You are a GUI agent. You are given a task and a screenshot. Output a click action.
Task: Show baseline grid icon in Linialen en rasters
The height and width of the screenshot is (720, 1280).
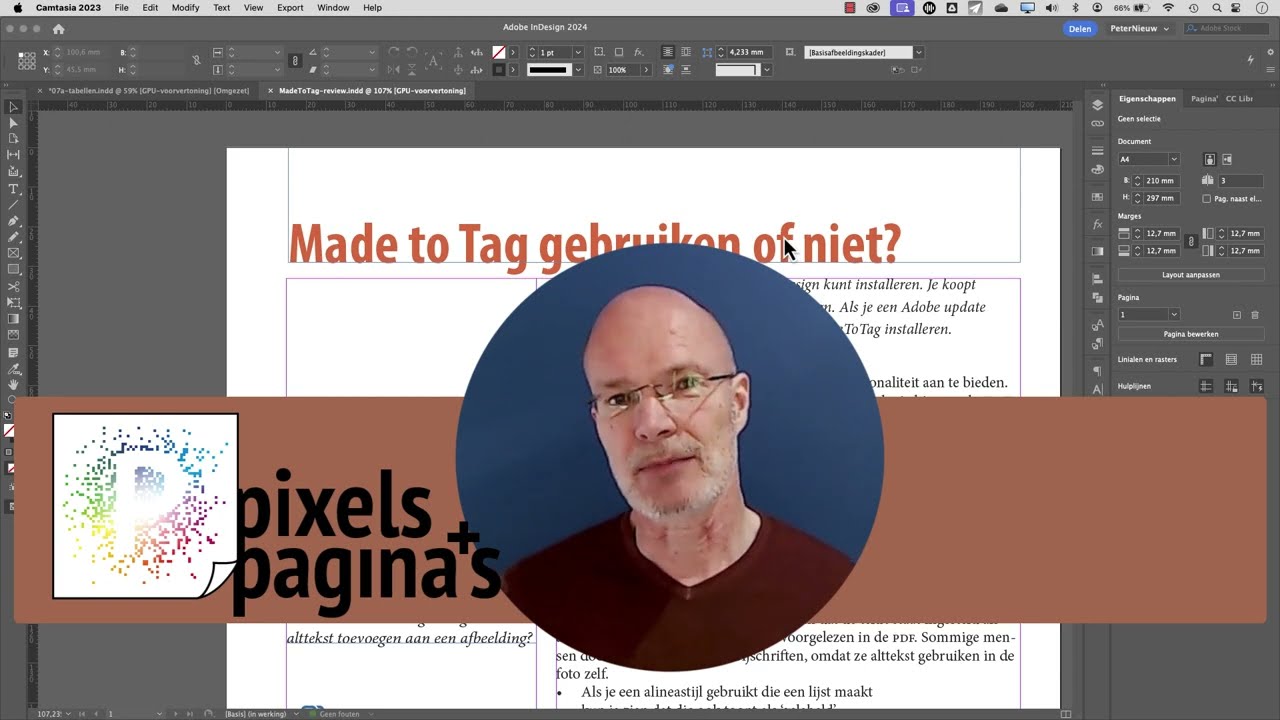(1231, 359)
